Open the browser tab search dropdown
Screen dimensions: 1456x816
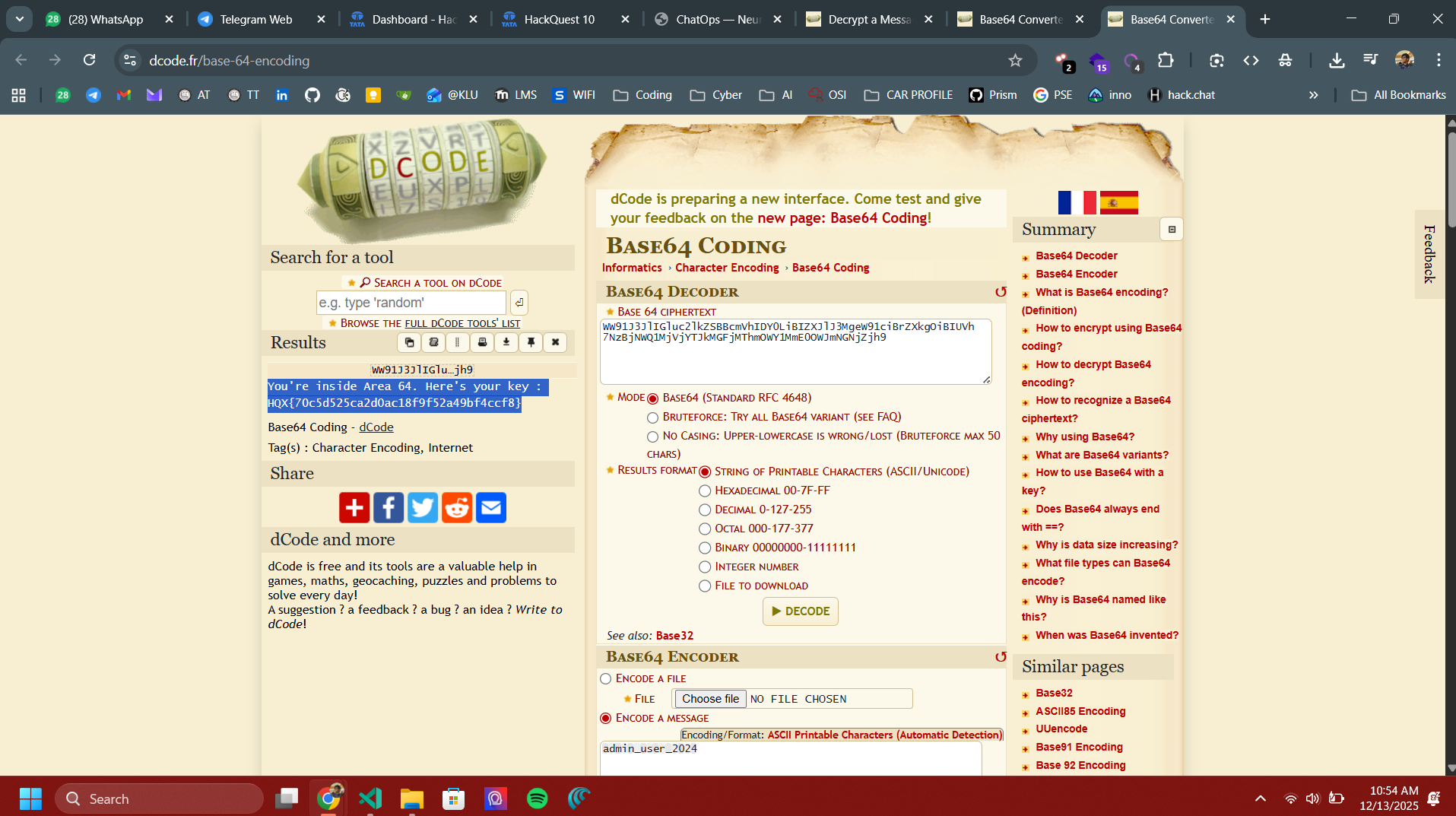pyautogui.click(x=20, y=19)
